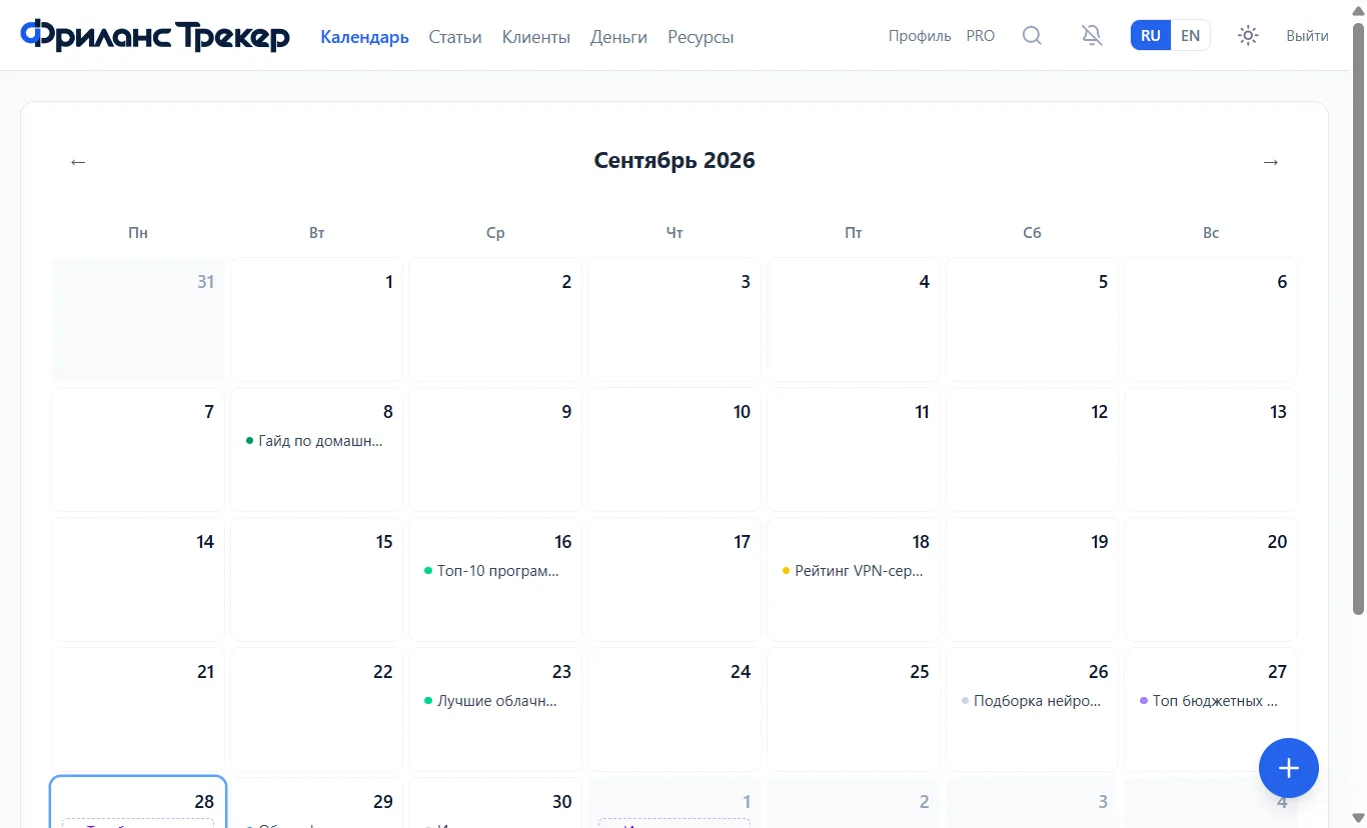Open the 'Топ бюджетных ...' event
This screenshot has height=828, width=1367.
[1210, 701]
